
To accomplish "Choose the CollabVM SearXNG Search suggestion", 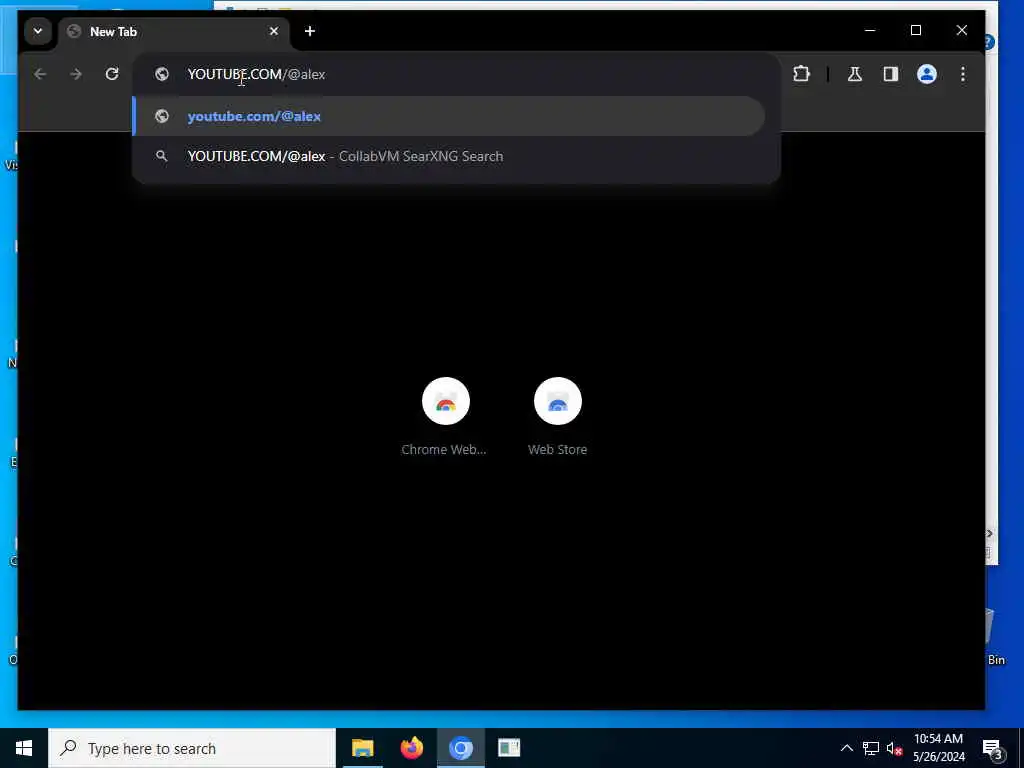I will click(449, 156).
